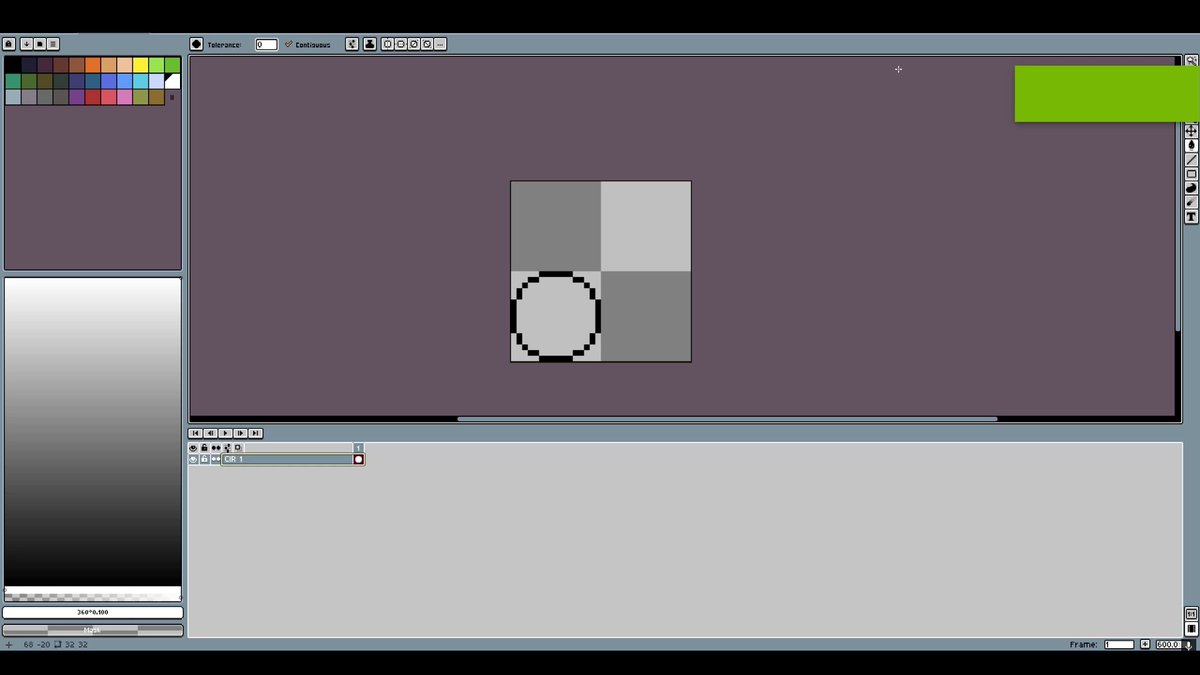
Task: Select the cel in frame 1
Action: [x=359, y=459]
